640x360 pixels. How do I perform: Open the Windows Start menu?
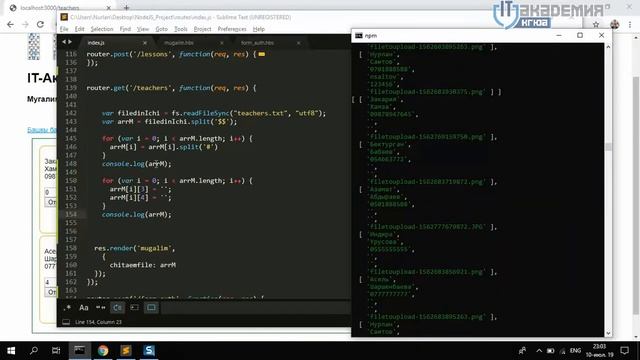point(11,351)
